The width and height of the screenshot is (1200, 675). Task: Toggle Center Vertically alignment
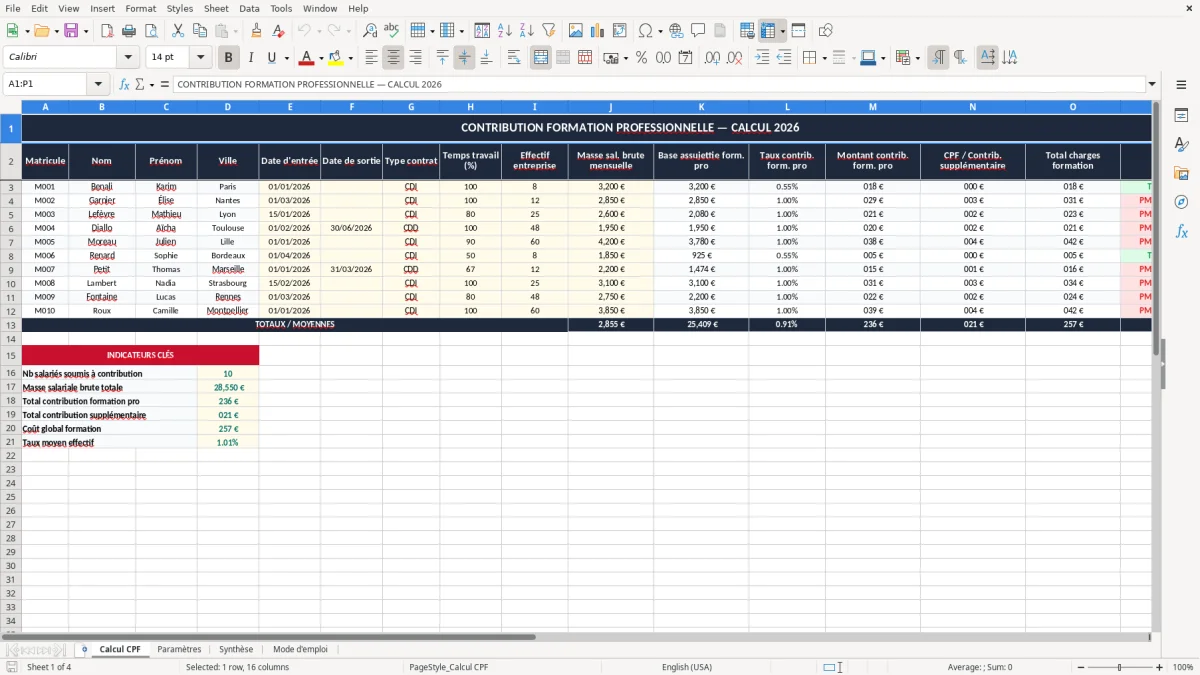point(464,58)
